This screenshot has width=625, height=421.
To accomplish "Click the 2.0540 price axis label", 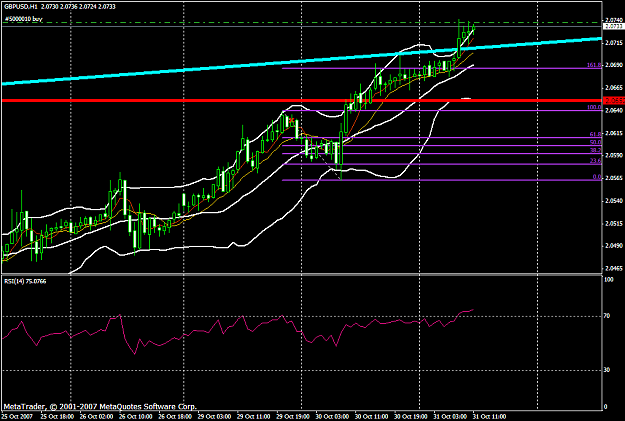I will [x=614, y=201].
